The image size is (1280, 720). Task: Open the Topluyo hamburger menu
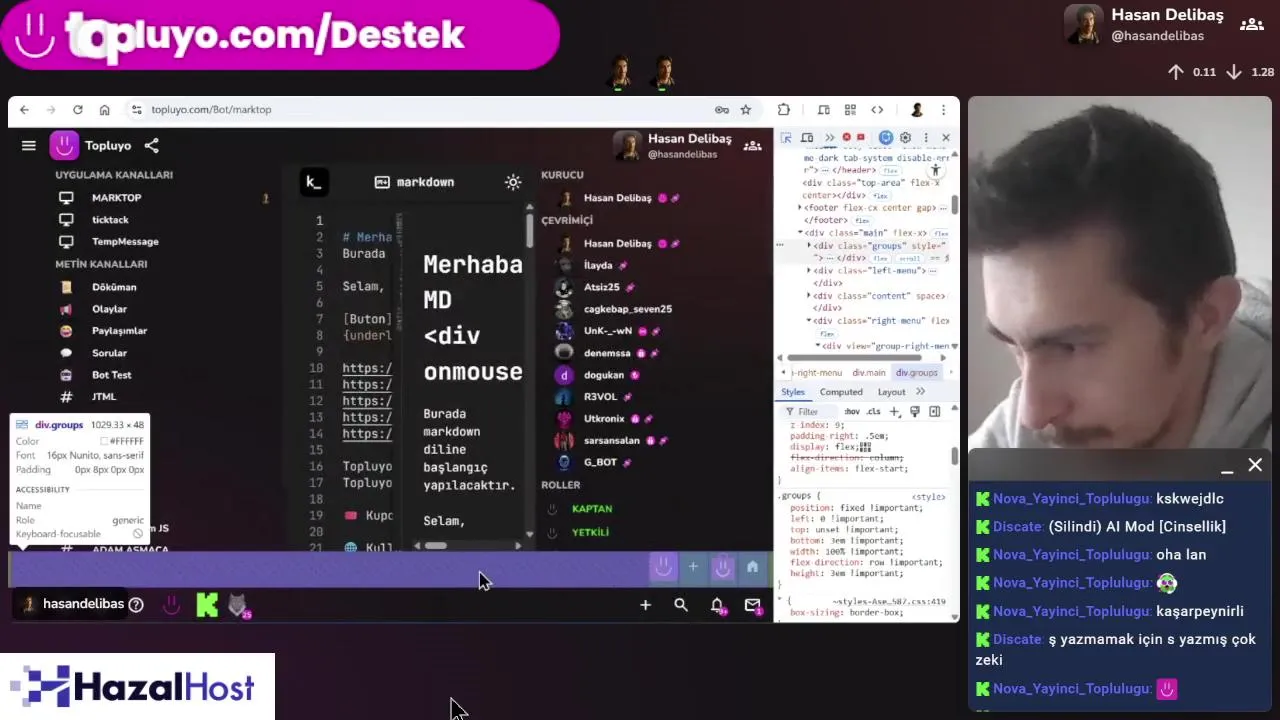(29, 146)
